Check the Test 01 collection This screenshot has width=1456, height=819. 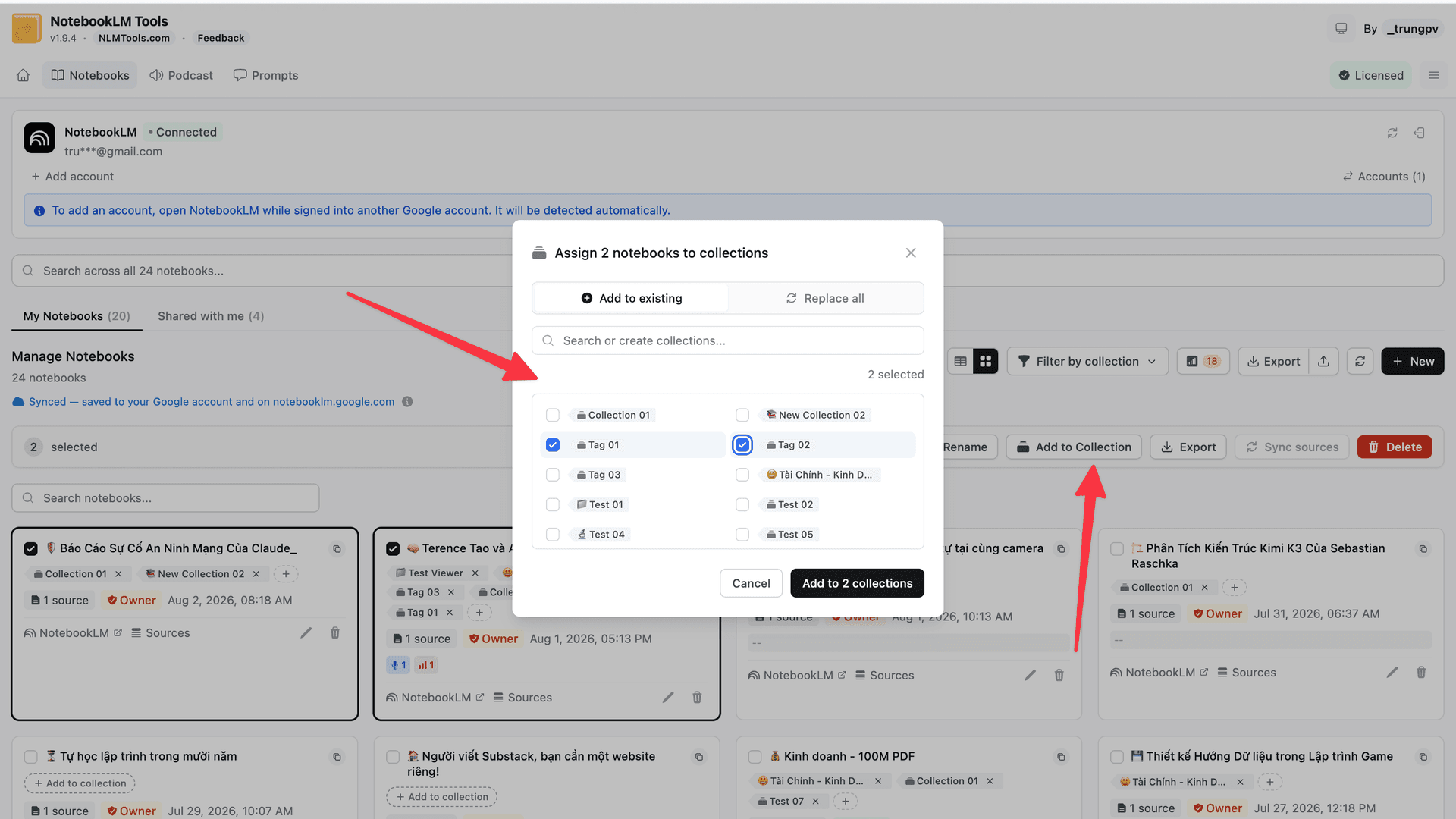(553, 505)
